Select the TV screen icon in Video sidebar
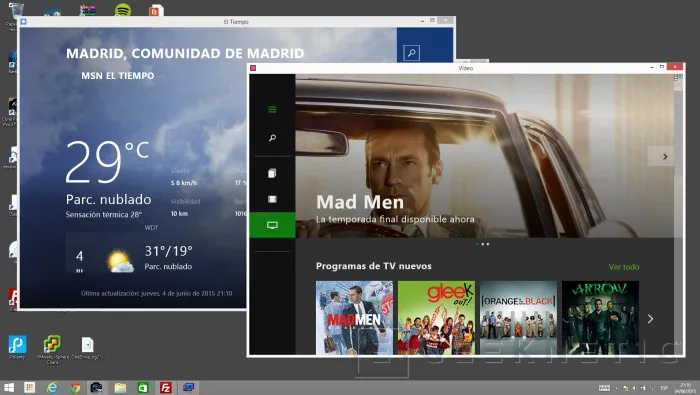The width and height of the screenshot is (700, 395). [272, 225]
